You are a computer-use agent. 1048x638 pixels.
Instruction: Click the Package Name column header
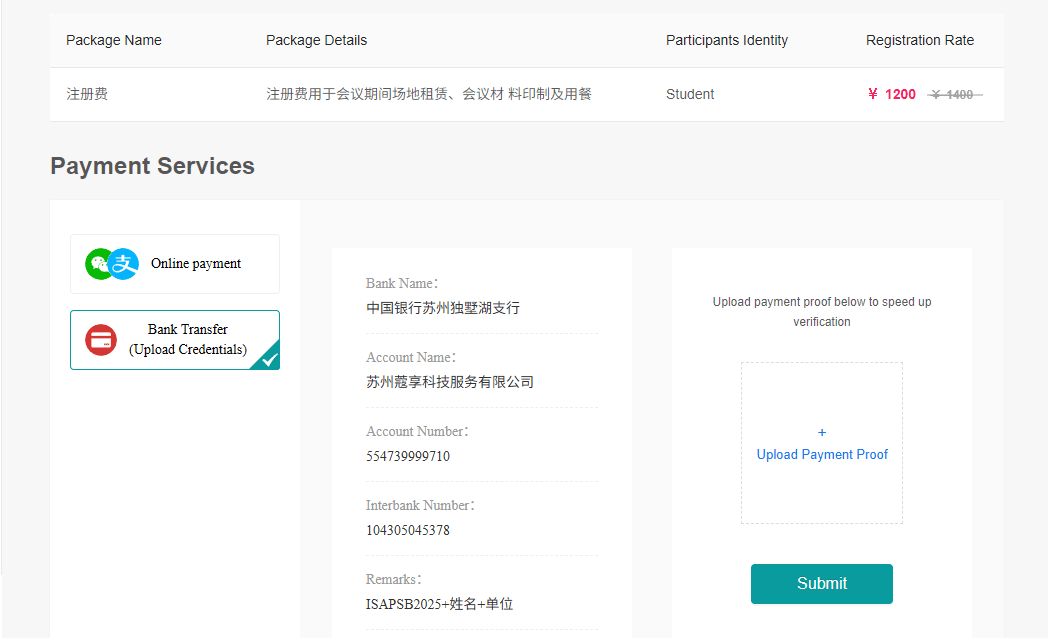click(x=114, y=41)
